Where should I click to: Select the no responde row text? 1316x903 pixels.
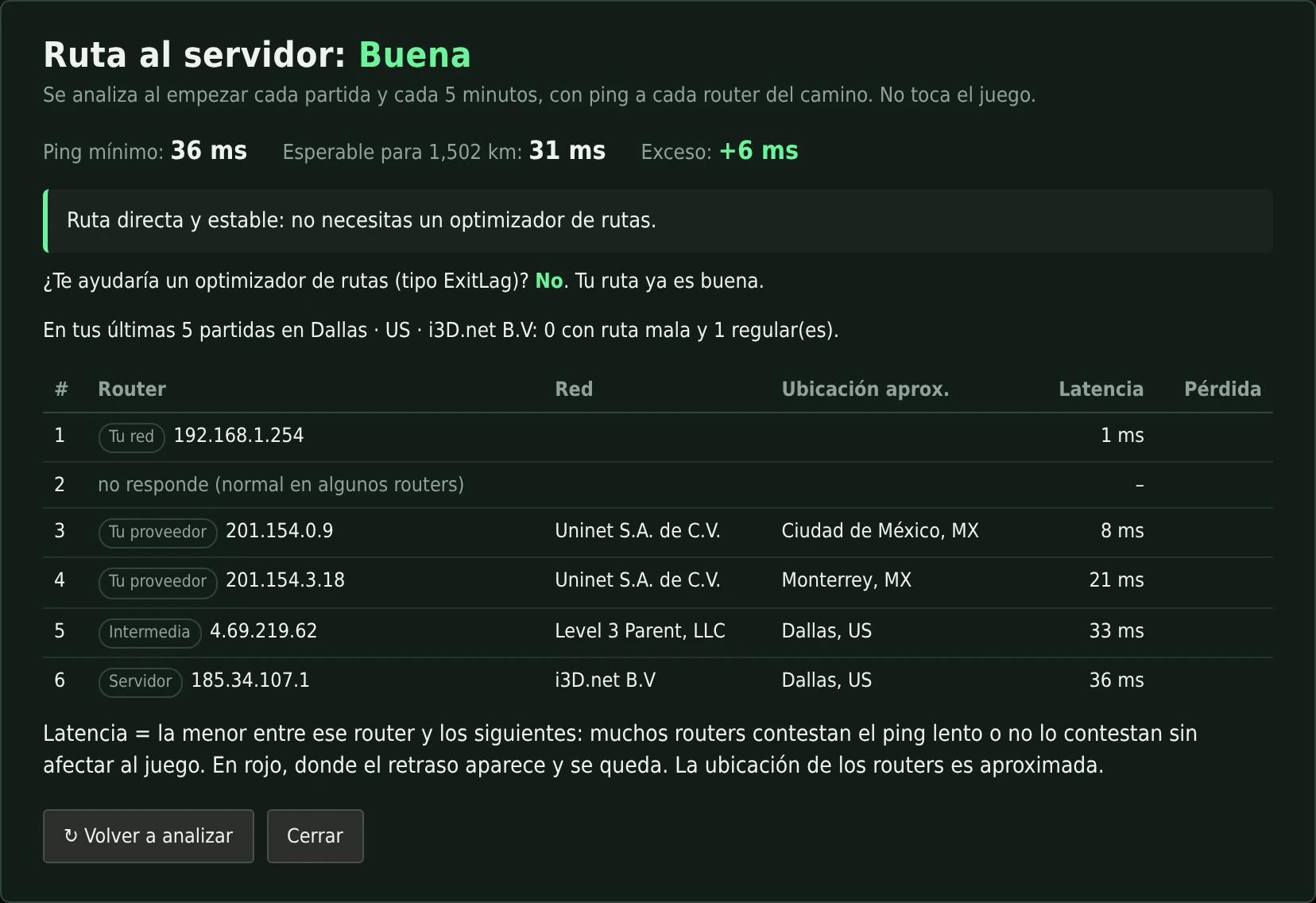(x=281, y=485)
